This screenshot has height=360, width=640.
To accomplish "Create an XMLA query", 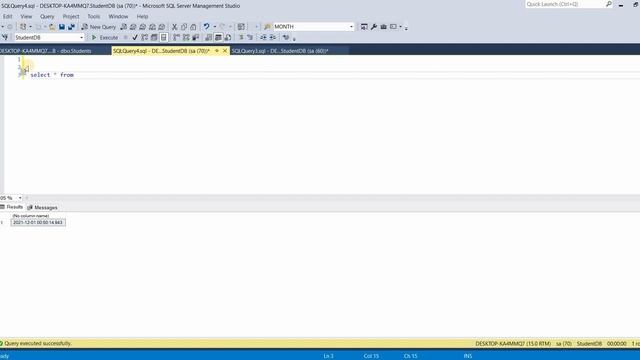I will pyautogui.click(x=152, y=27).
